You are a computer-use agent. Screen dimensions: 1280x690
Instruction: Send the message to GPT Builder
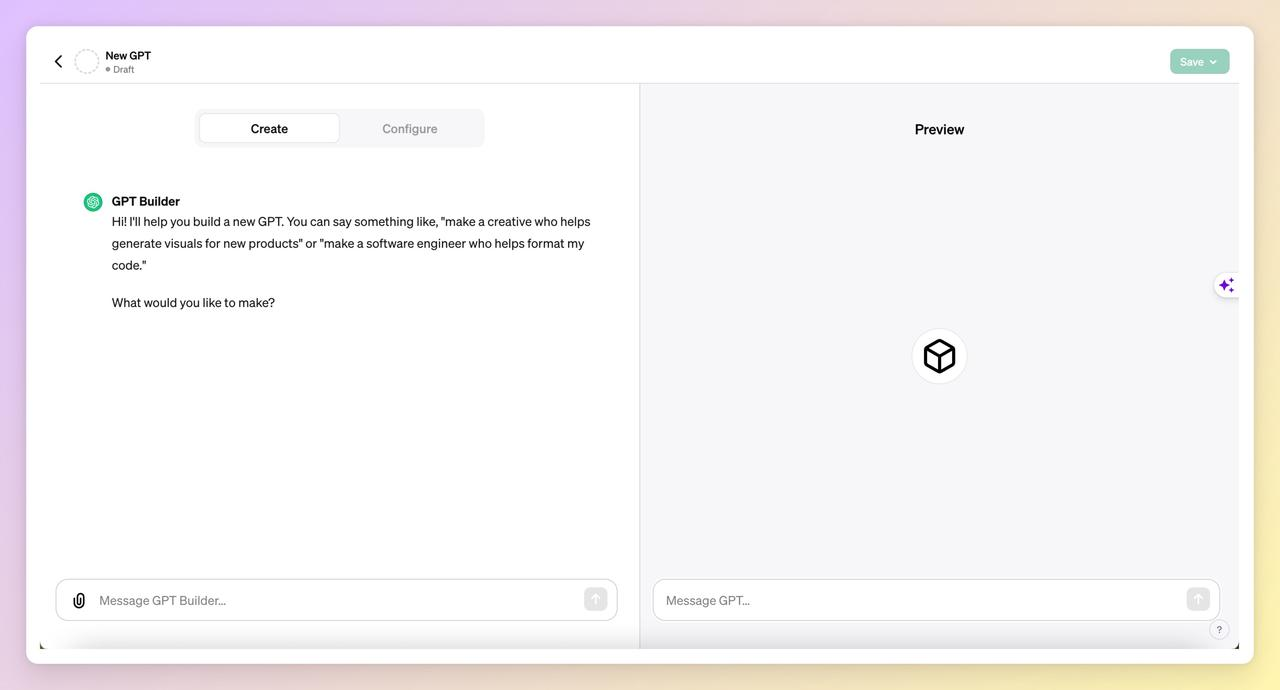point(596,599)
